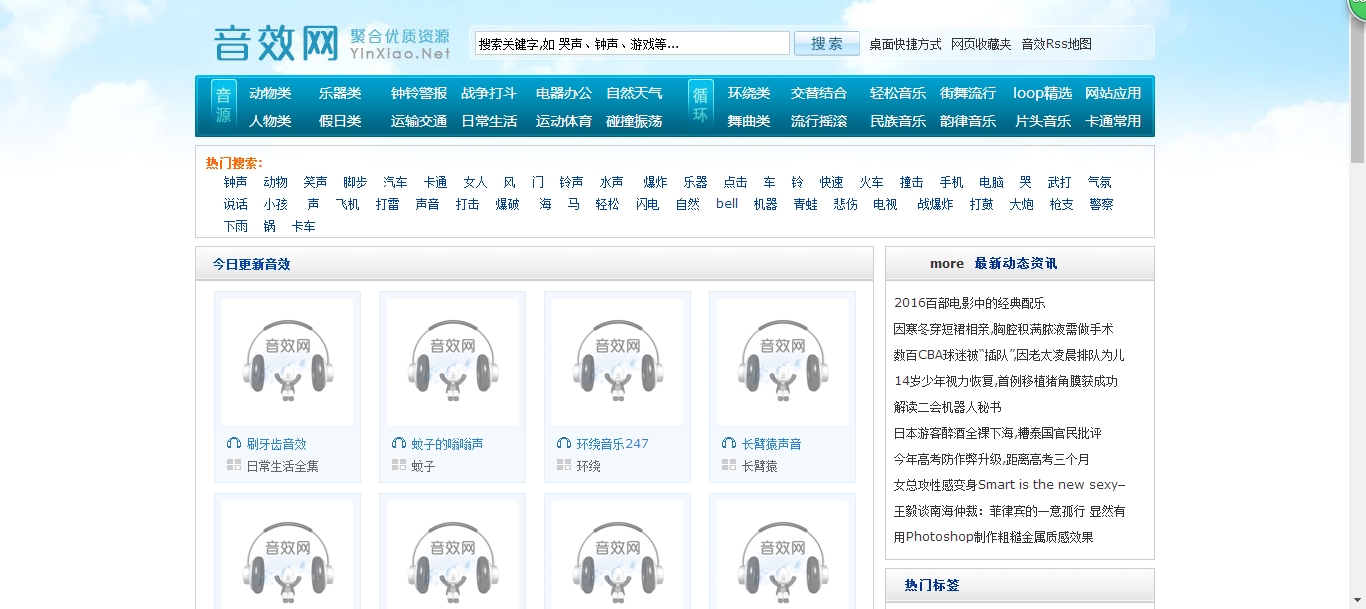Click the 环绕音乐247 thumbnail image
This screenshot has width=1366, height=609.
tap(617, 362)
